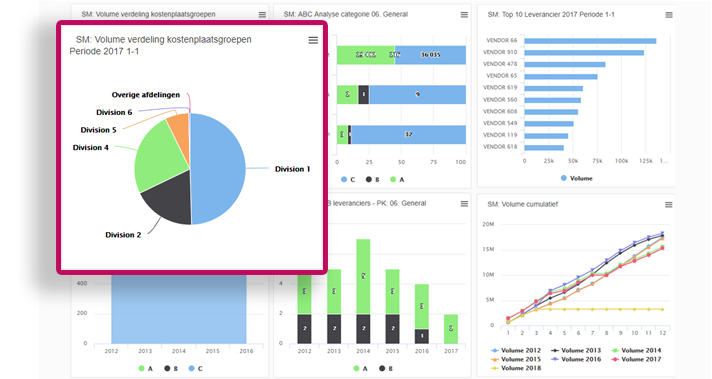This screenshot has width=712, height=379.
Task: Click the VENDOR 66 axis label
Action: [x=501, y=40]
